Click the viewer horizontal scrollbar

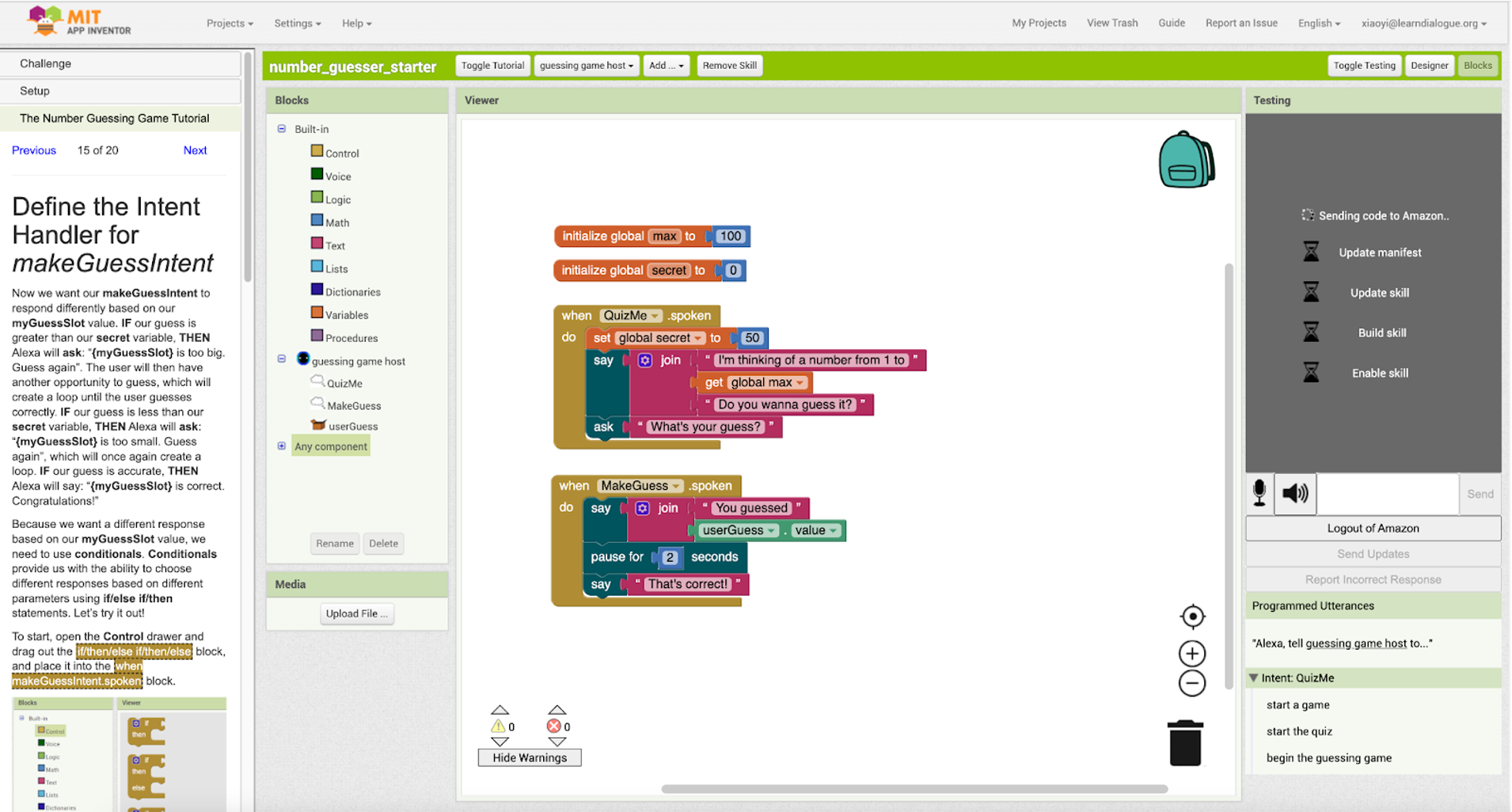(x=914, y=788)
